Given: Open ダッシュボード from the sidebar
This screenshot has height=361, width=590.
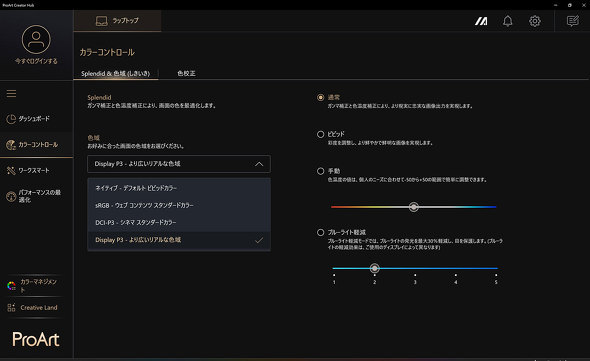Looking at the screenshot, I should pyautogui.click(x=36, y=119).
